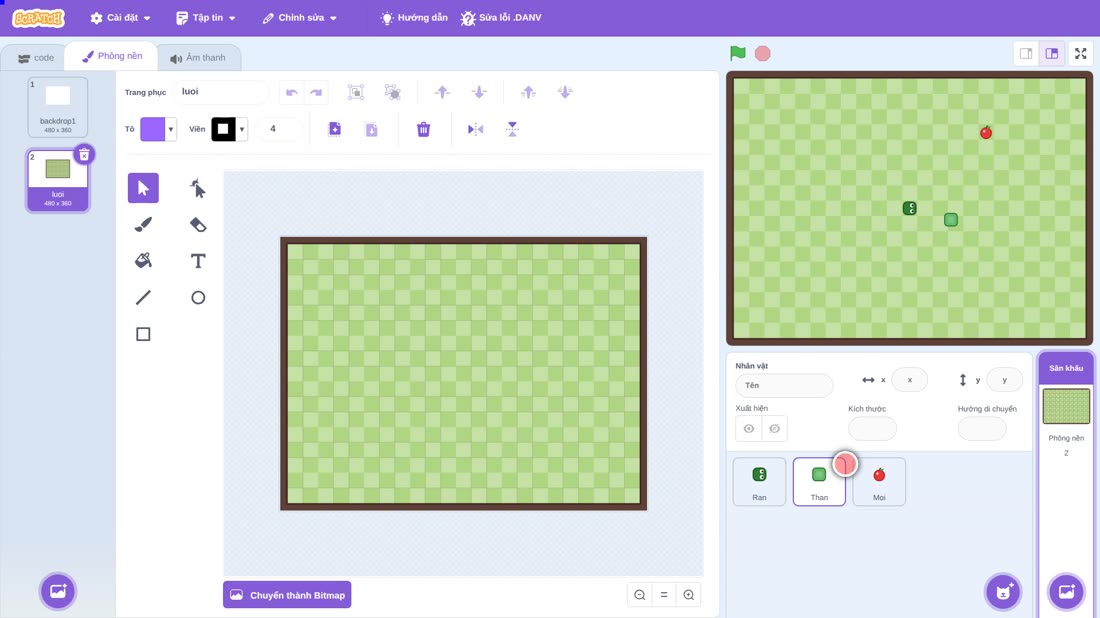
Task: Redo the paint action
Action: [316, 92]
